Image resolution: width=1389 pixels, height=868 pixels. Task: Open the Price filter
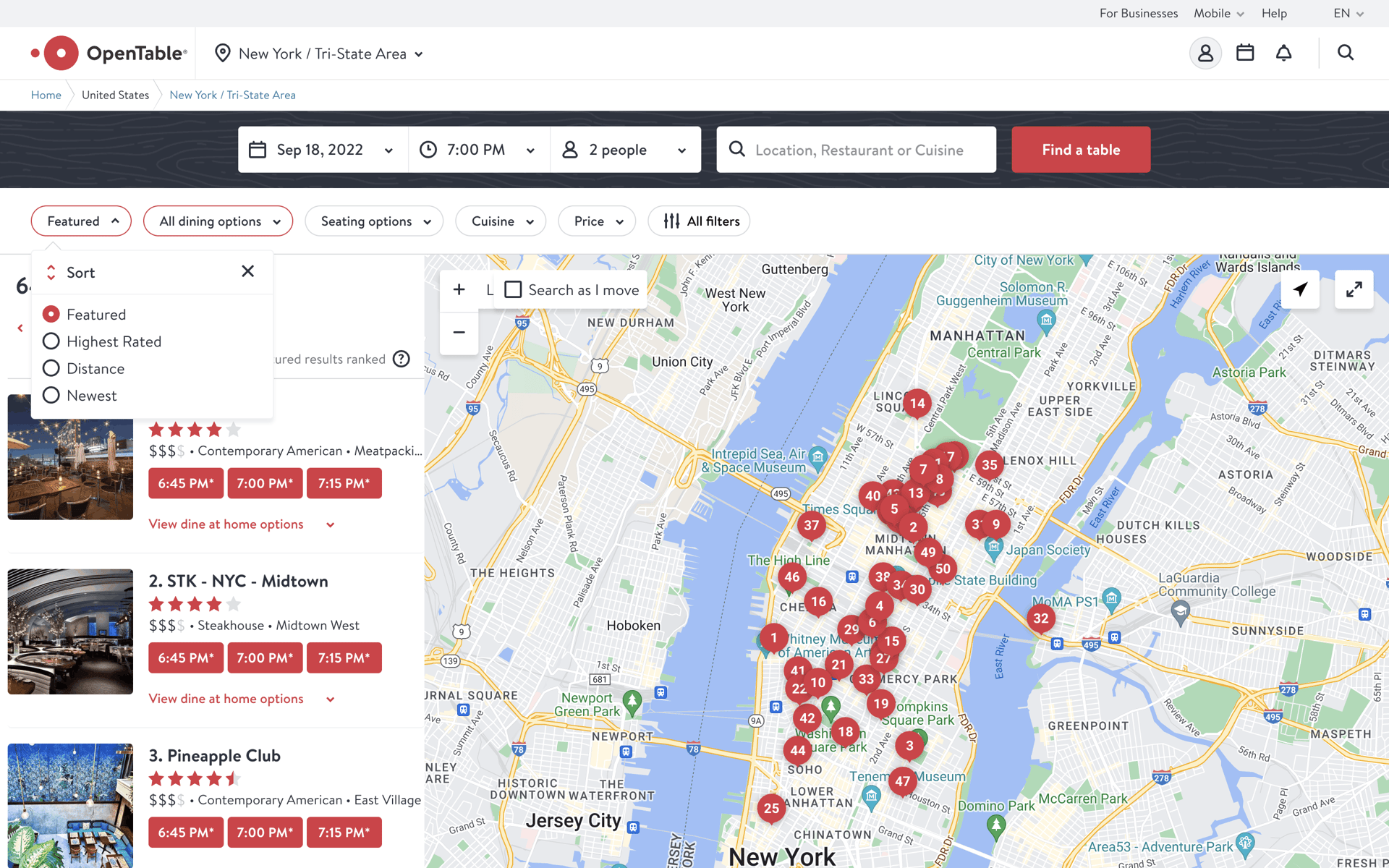(597, 221)
